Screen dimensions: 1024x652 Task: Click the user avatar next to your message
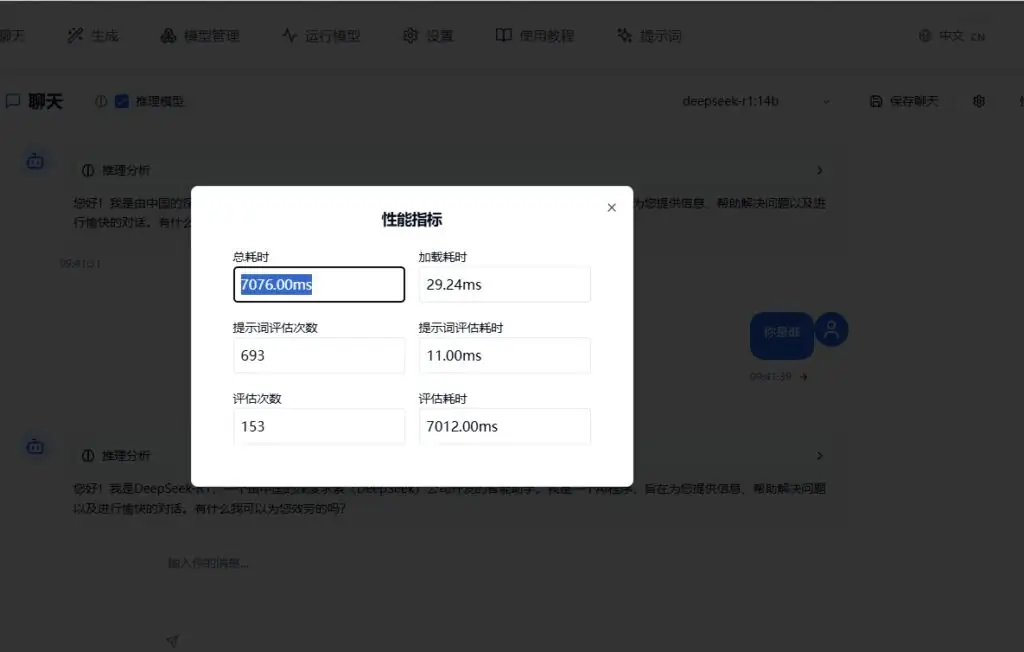[831, 330]
